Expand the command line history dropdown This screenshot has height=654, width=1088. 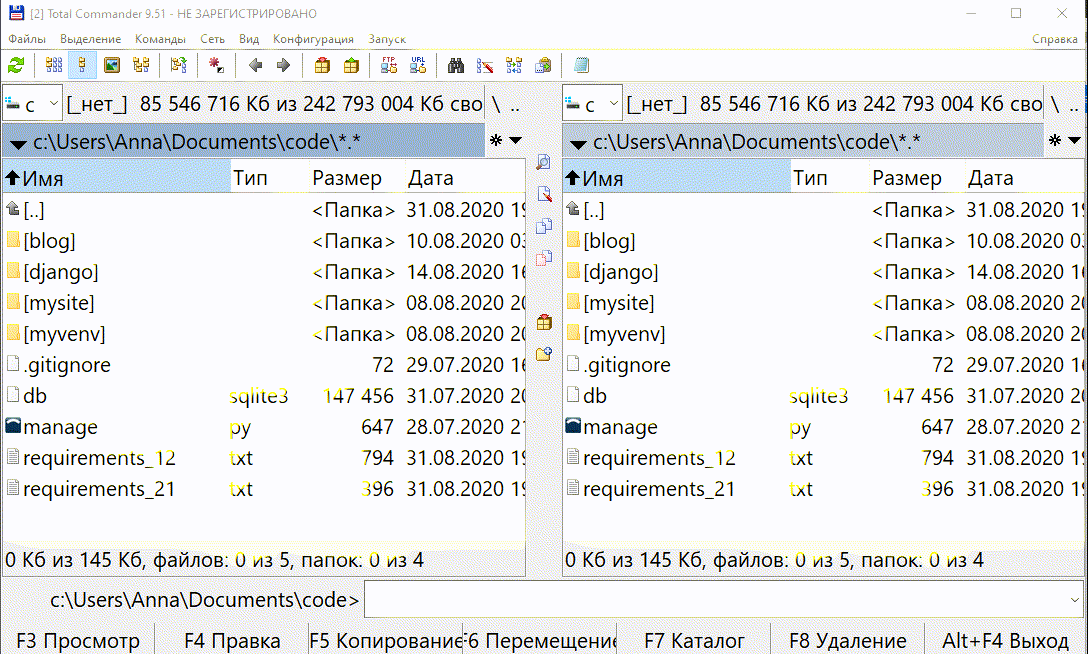click(x=1075, y=599)
